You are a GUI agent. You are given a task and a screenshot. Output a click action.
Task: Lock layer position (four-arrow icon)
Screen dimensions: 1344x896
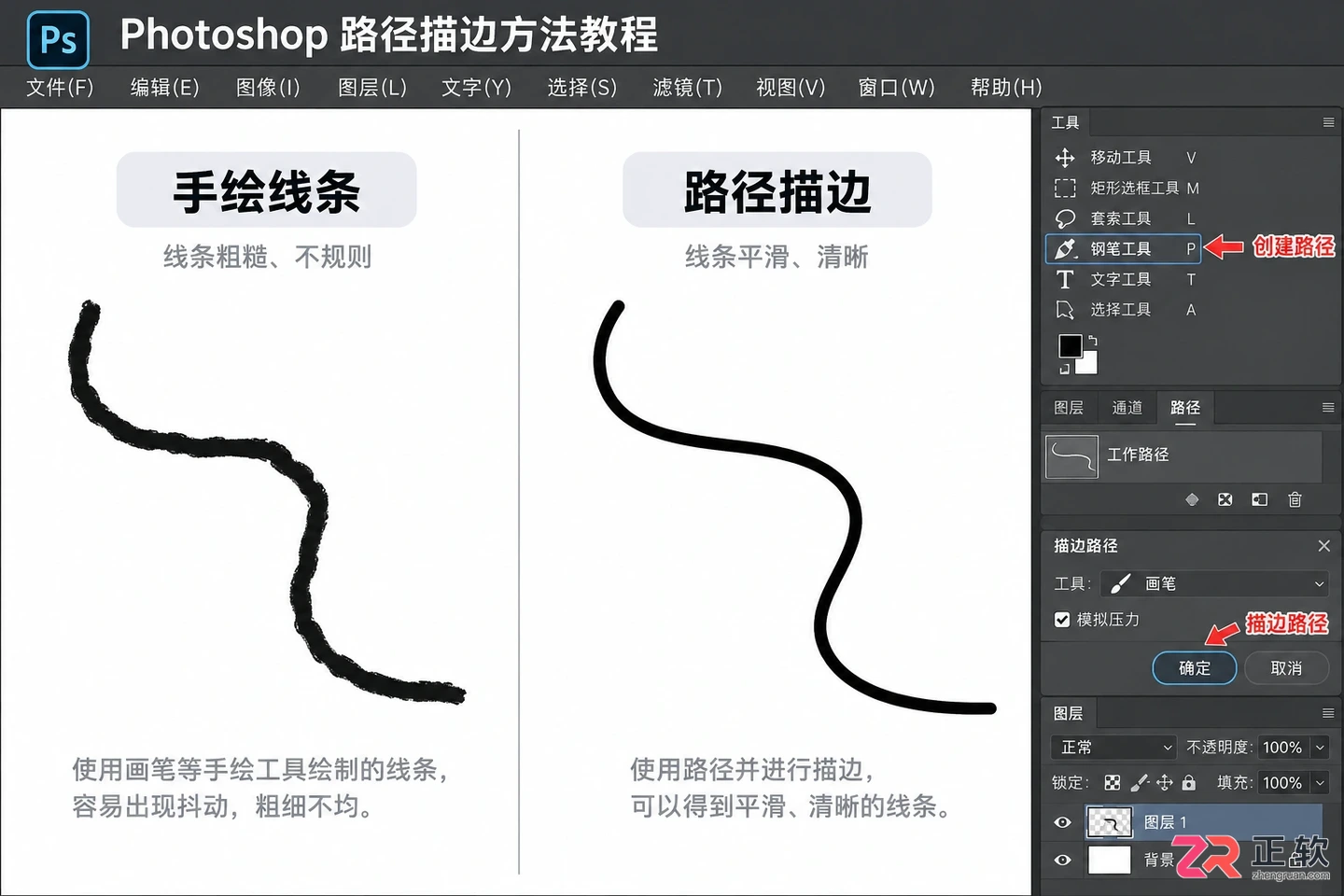click(1165, 783)
